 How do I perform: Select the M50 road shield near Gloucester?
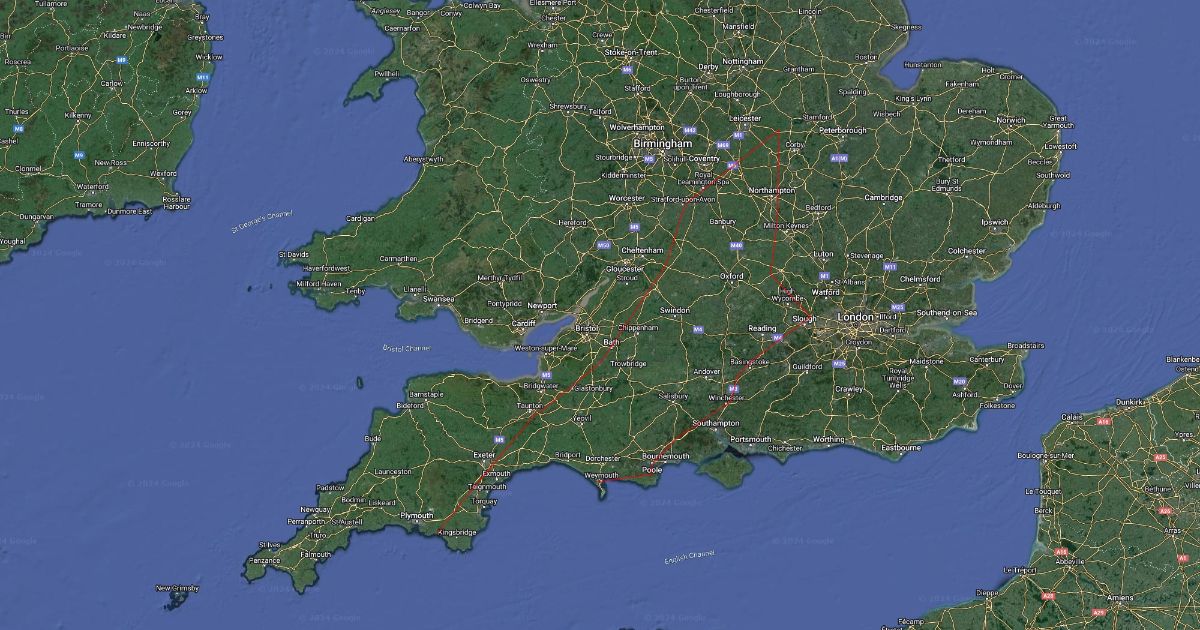click(x=603, y=245)
